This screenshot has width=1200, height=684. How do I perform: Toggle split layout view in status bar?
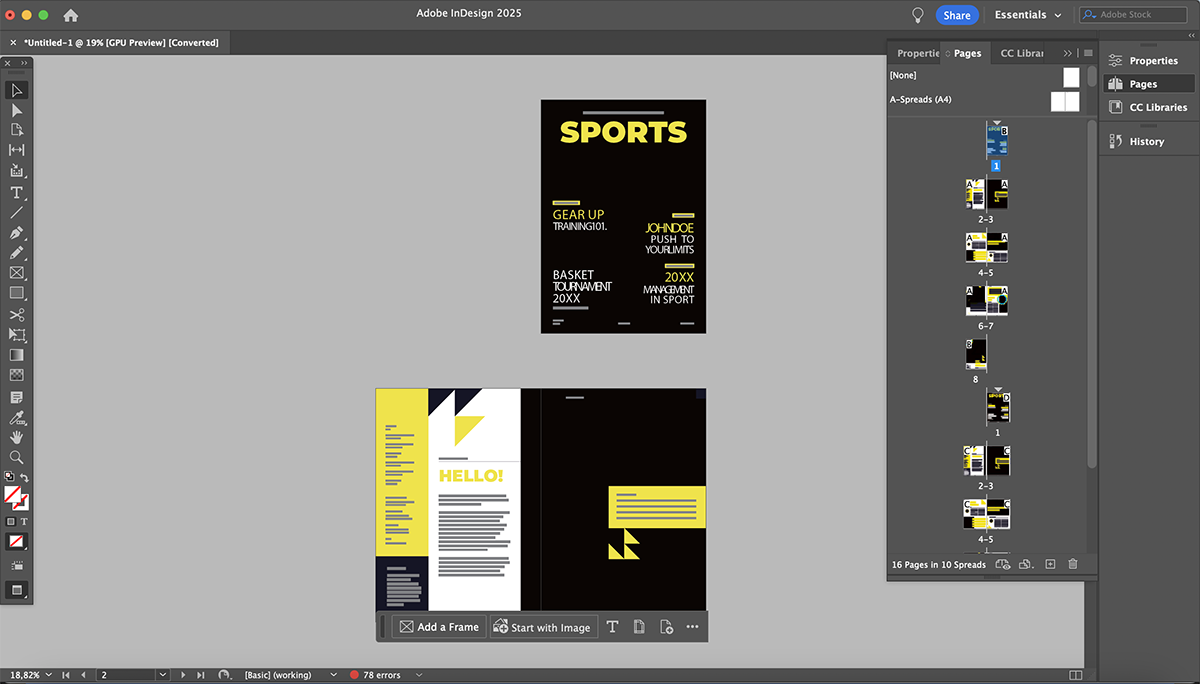tap(1075, 675)
